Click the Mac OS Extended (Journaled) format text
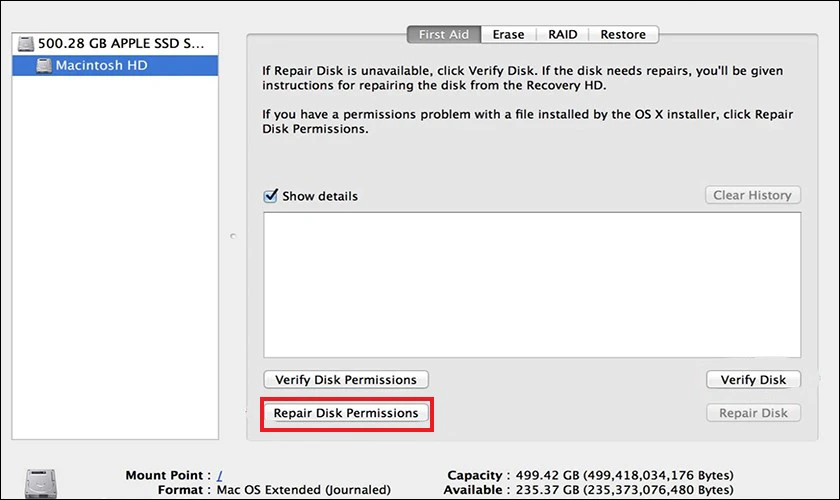 click(x=304, y=490)
